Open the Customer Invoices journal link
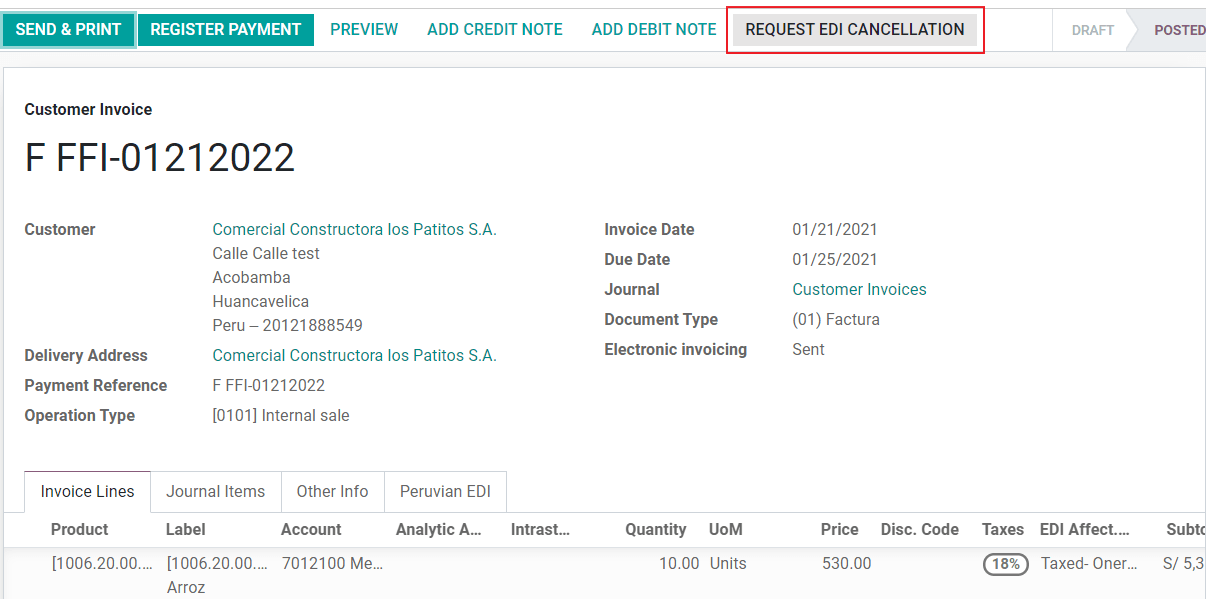1206x599 pixels. (859, 289)
